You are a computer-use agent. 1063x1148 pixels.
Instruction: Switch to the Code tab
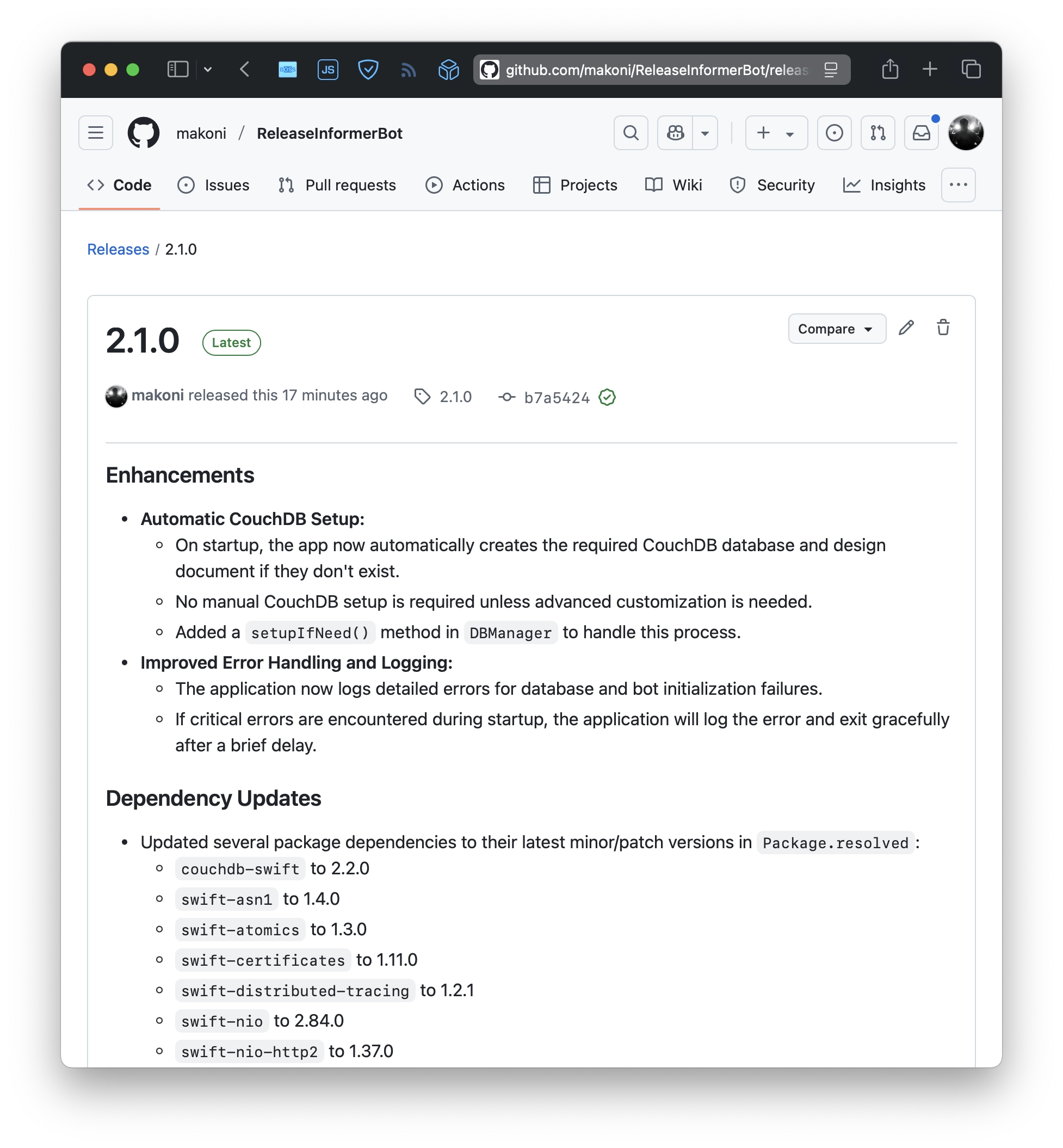(x=119, y=185)
